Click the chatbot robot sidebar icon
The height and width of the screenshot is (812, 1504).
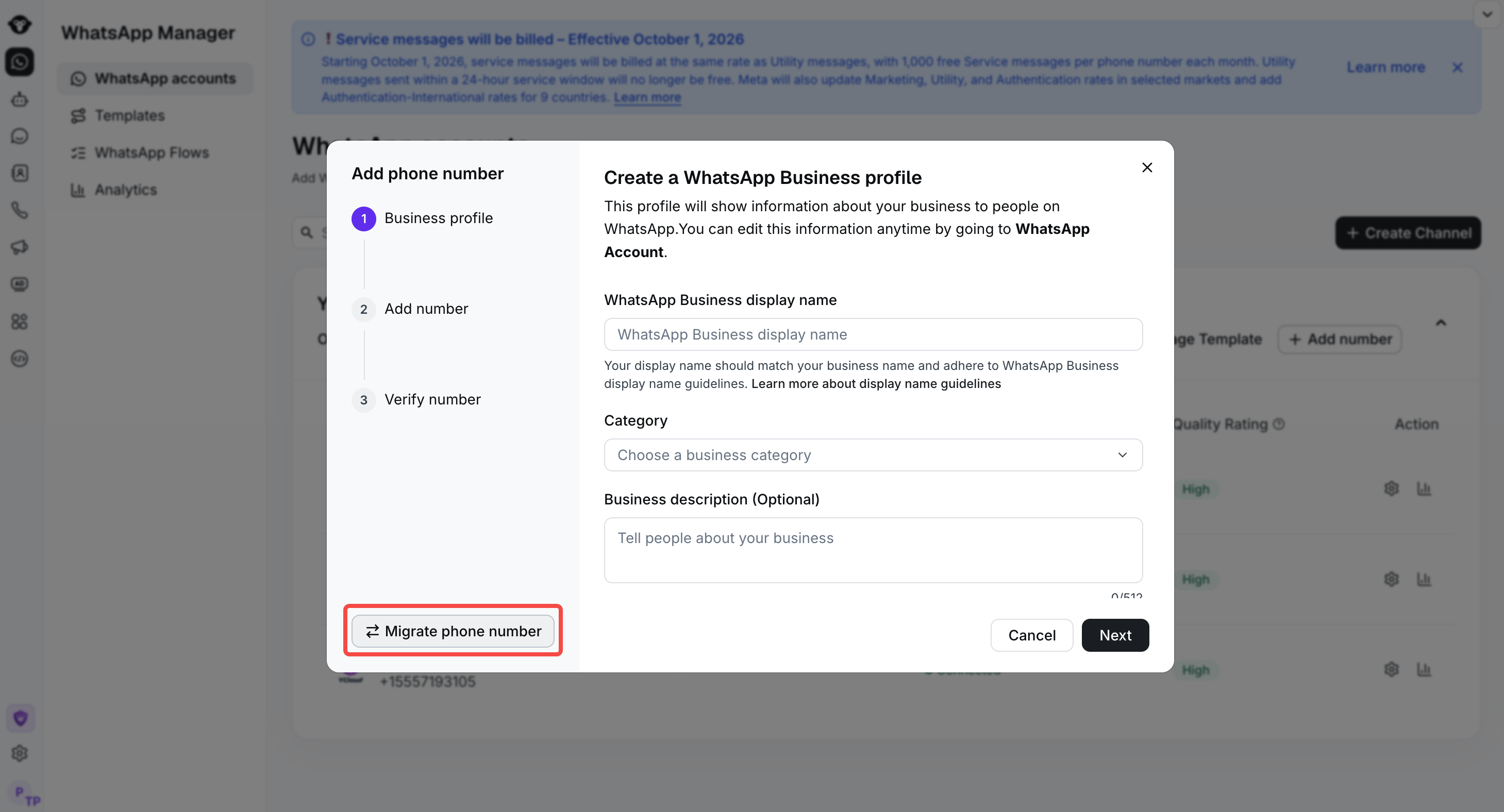20,99
